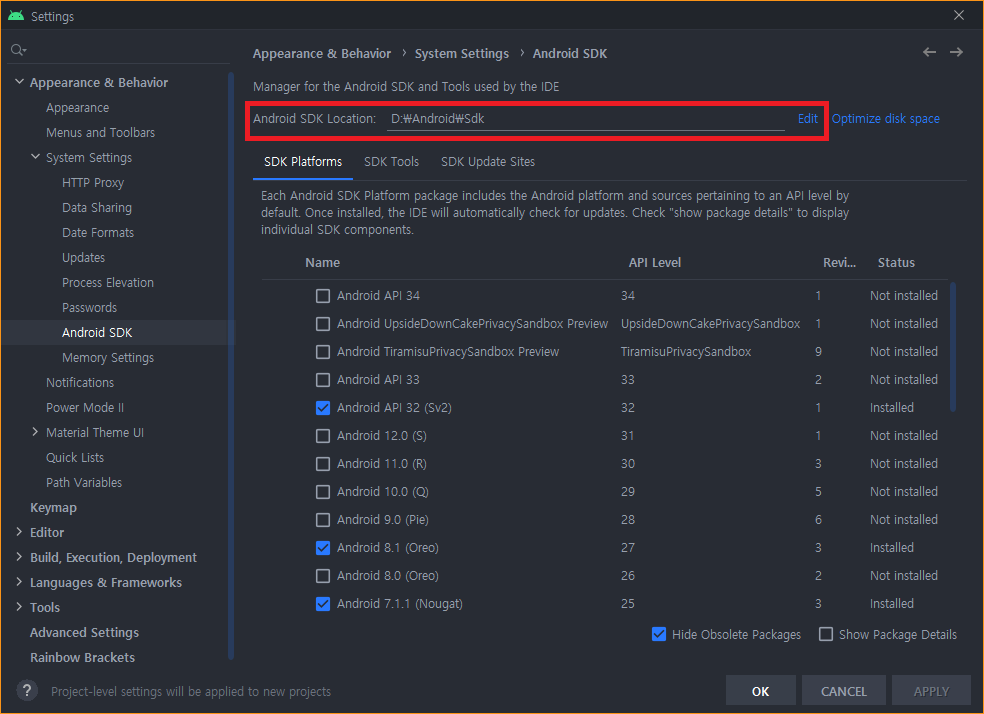The width and height of the screenshot is (984, 714).
Task: Switch to the SDK Platforms tab
Action: (303, 162)
